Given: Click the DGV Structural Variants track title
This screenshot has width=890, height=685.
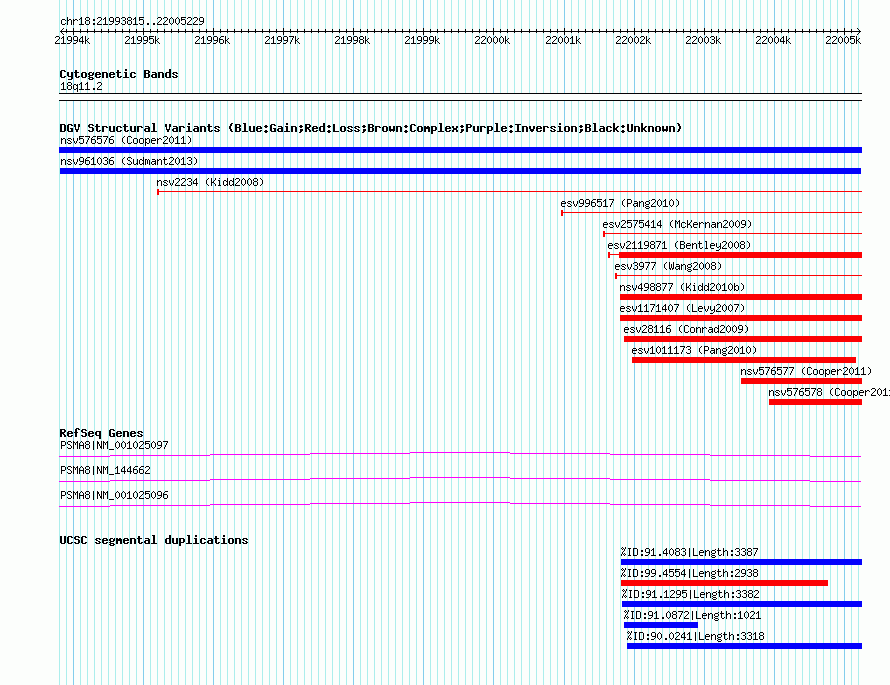Looking at the screenshot, I should point(370,128).
